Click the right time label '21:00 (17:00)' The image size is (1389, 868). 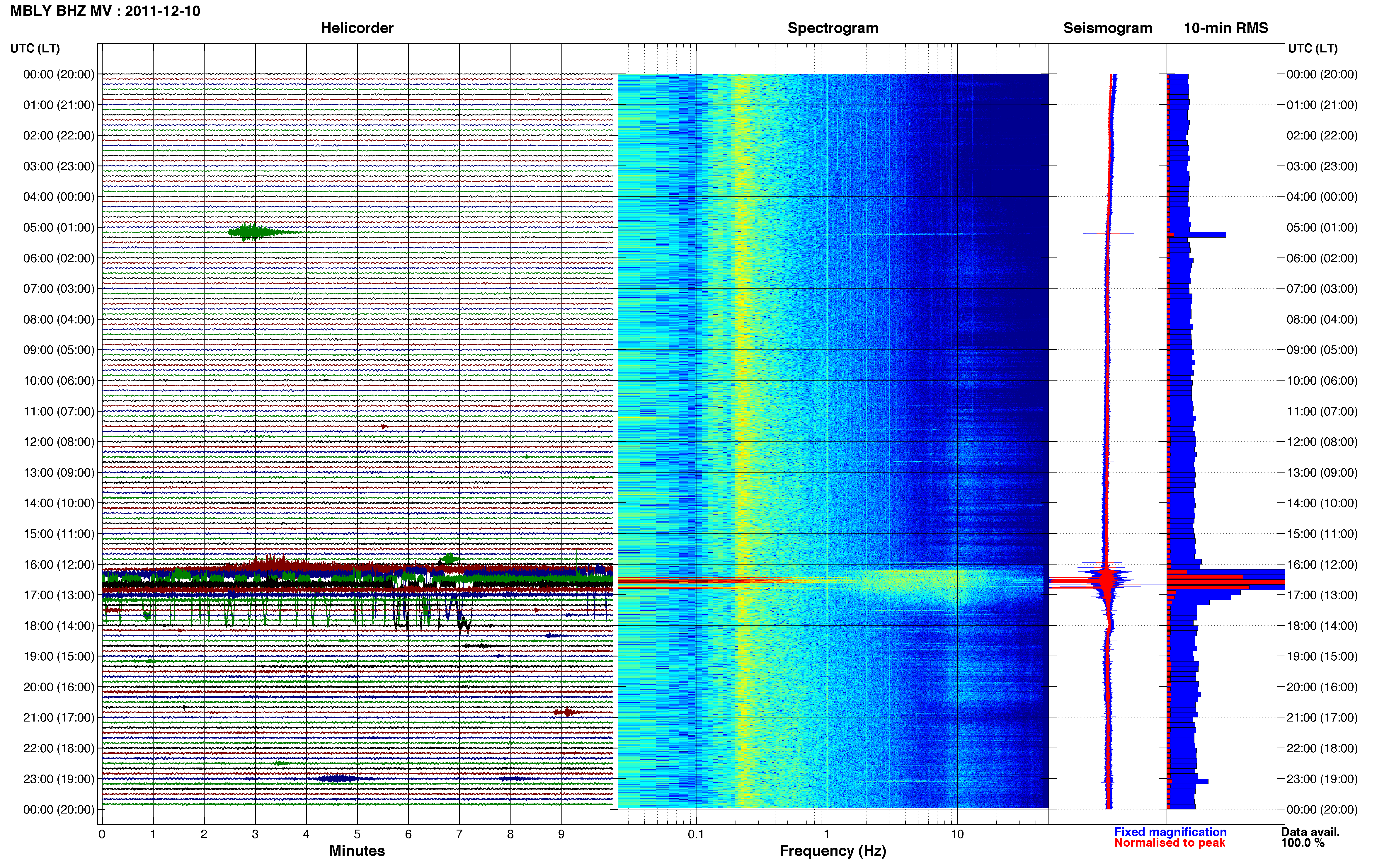1322,717
